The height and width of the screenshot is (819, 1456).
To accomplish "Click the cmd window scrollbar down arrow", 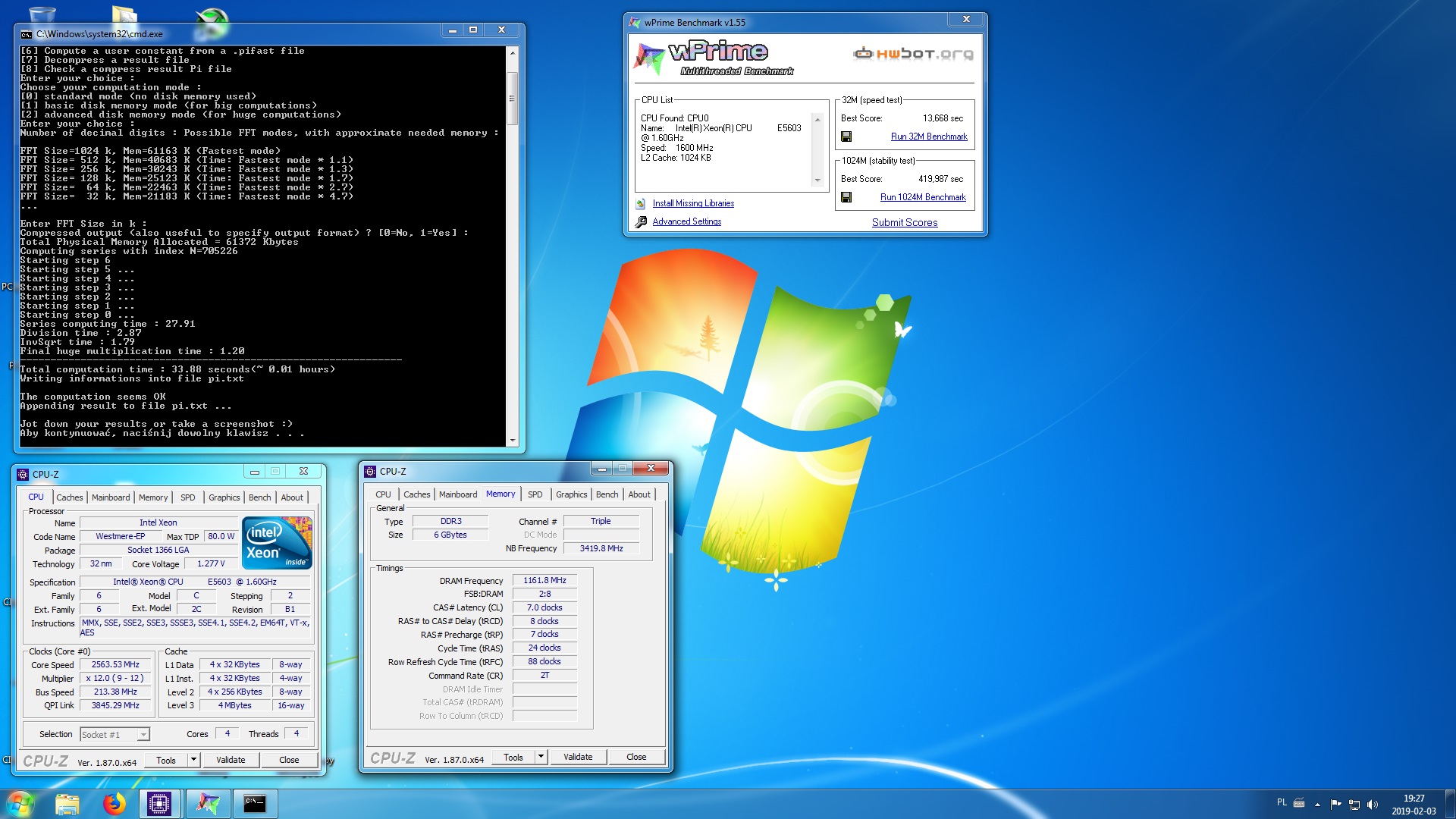I will coord(513,440).
